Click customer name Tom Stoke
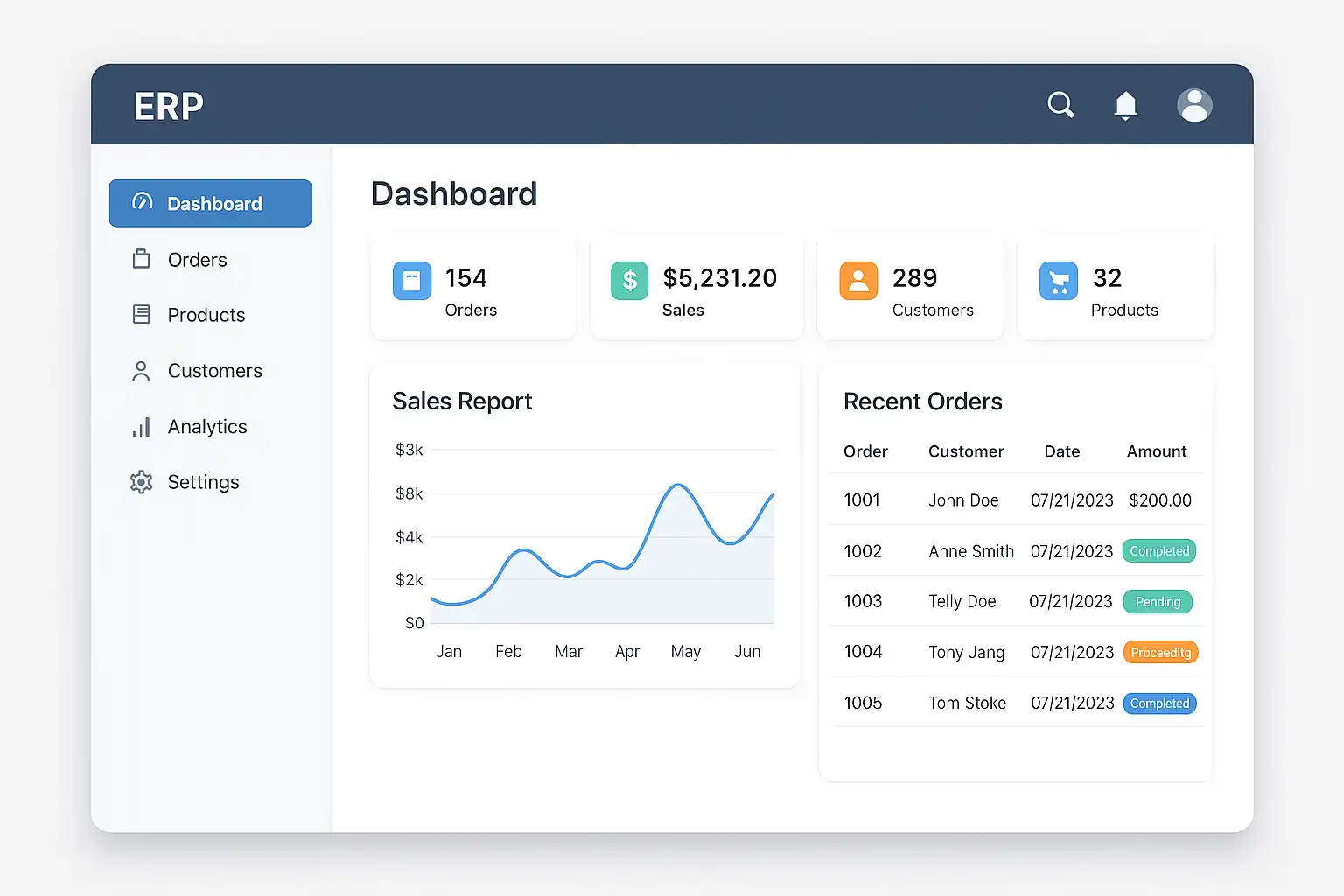The image size is (1344, 896). pos(968,703)
